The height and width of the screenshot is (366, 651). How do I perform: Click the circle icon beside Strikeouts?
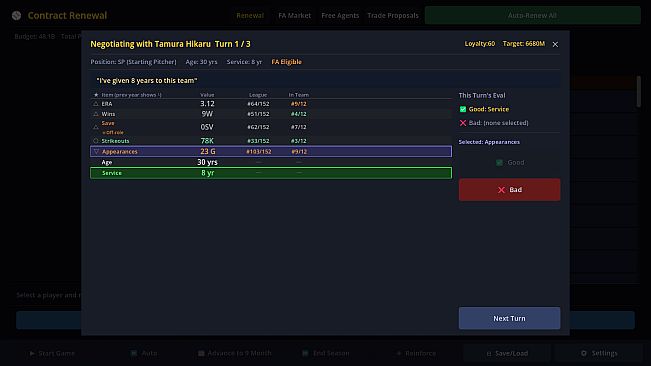[96, 141]
